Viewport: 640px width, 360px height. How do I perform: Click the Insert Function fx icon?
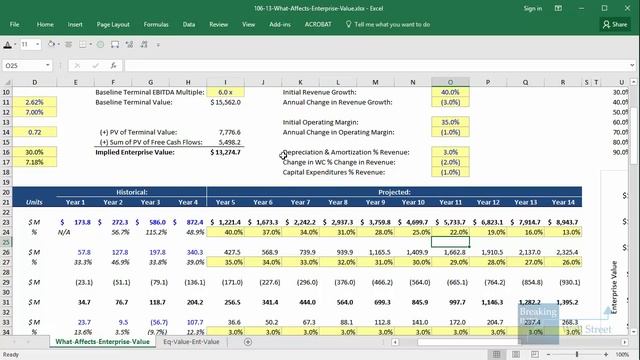113,65
